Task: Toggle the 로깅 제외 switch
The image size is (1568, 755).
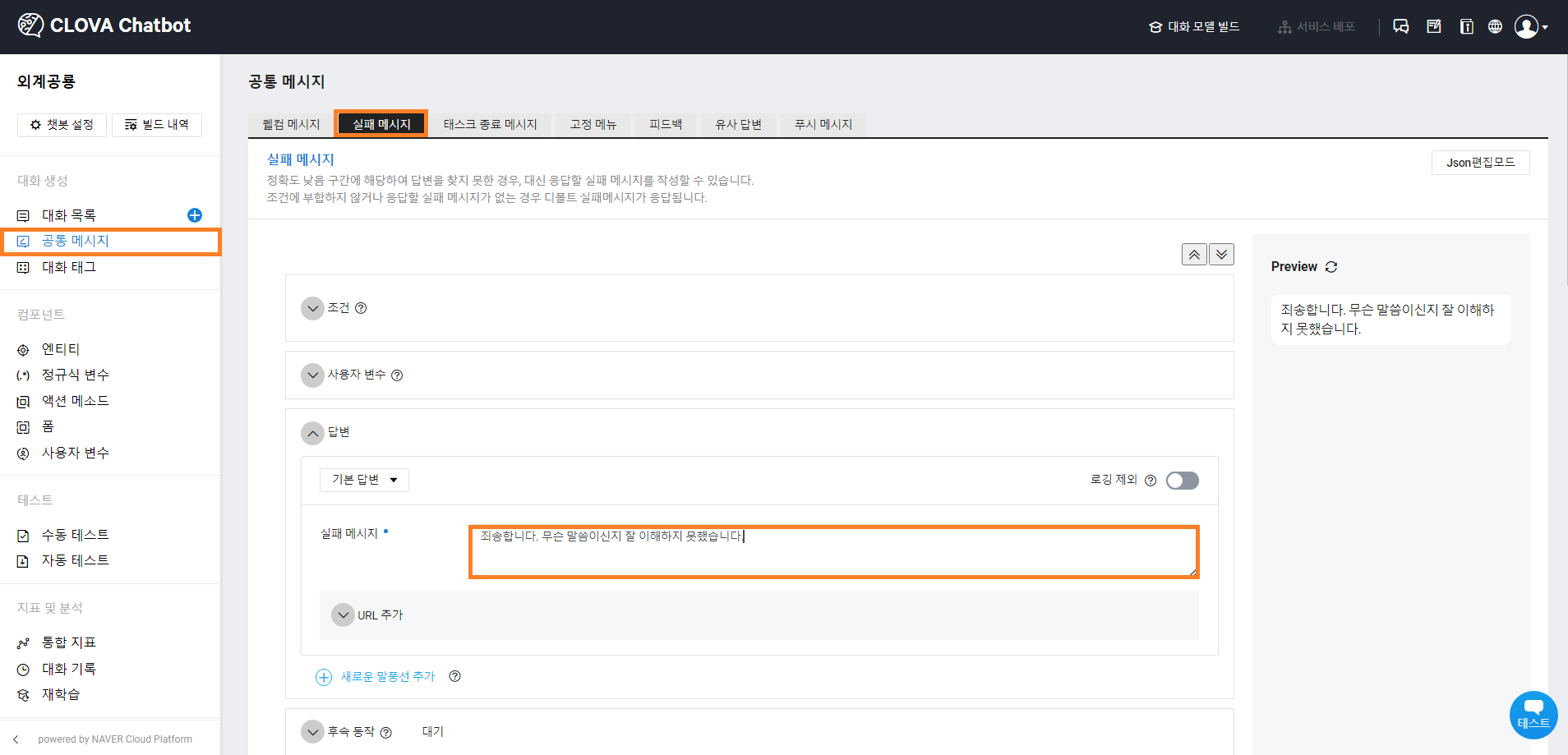Action: click(x=1183, y=481)
